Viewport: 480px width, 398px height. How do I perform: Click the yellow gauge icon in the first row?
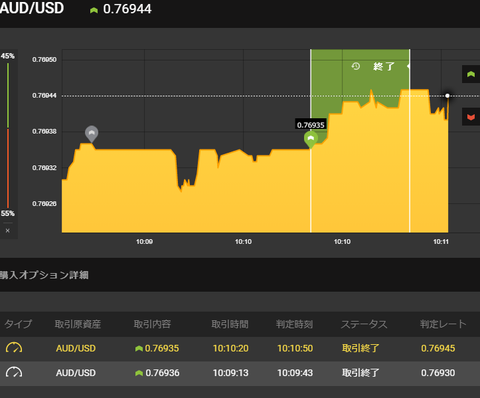click(14, 348)
